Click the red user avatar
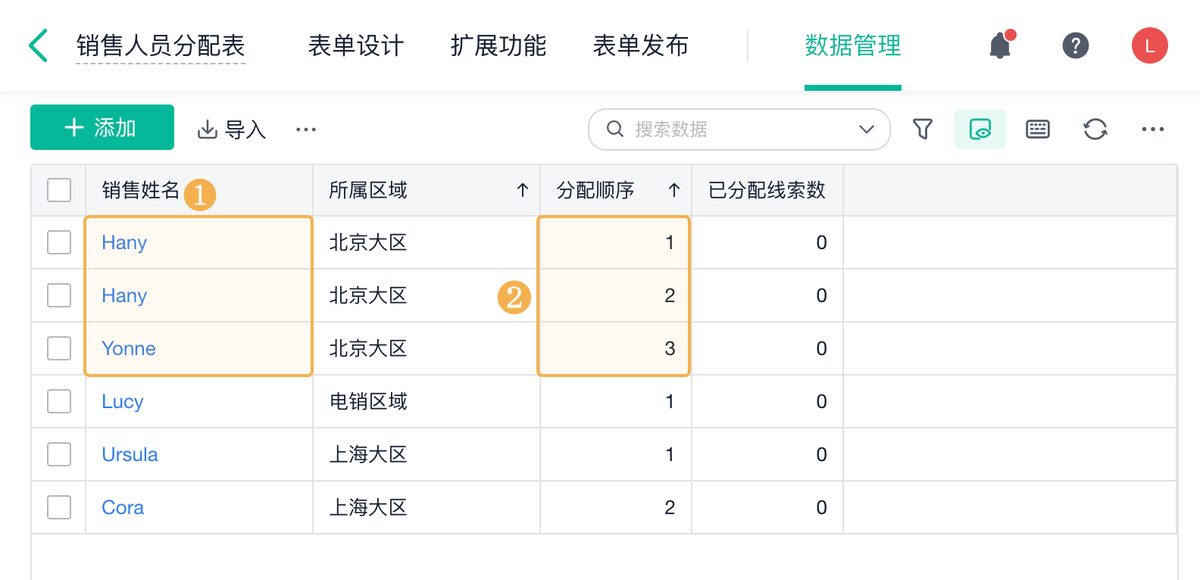This screenshot has width=1200, height=580. (x=1149, y=45)
